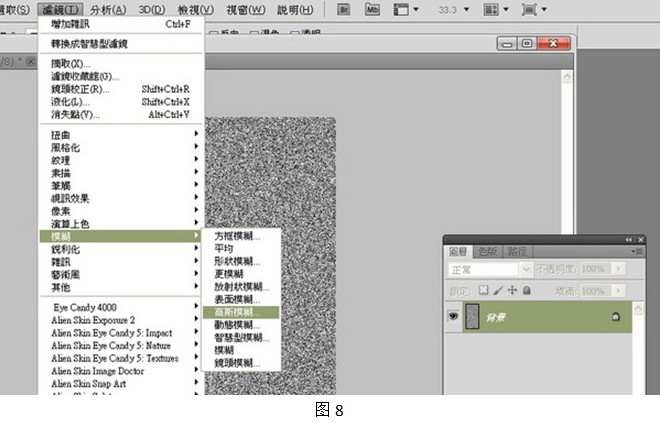Choose 轉換成智慧型濾鏡 menu entry
This screenshot has width=660, height=423.
pos(121,44)
